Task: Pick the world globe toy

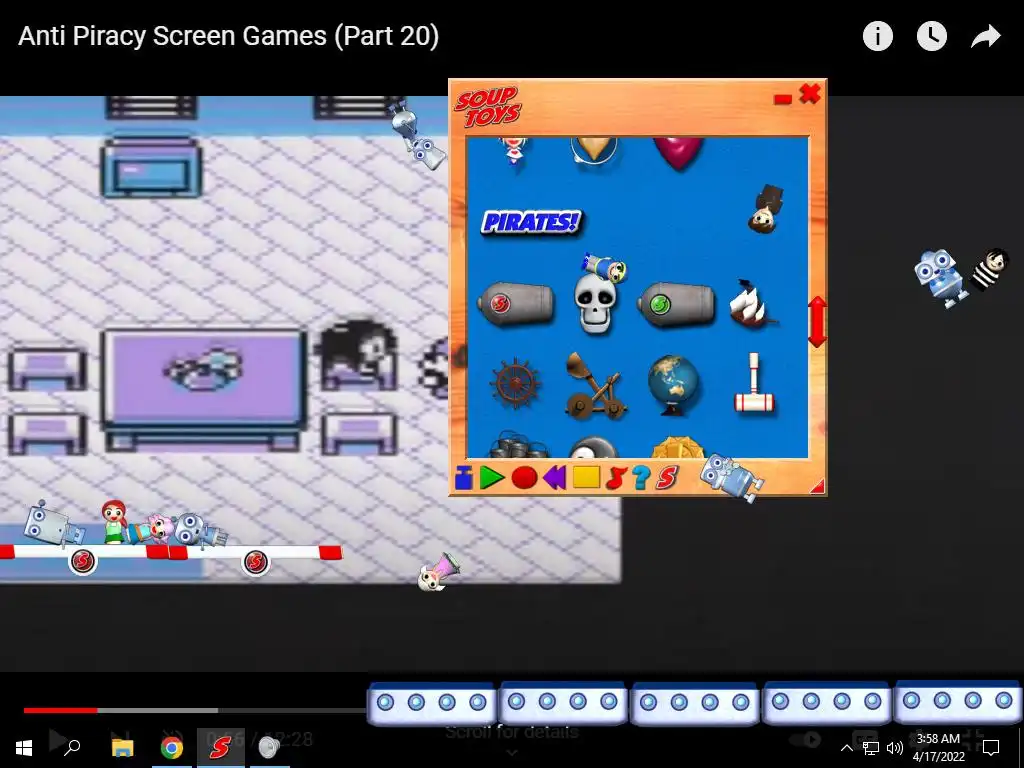Action: [673, 385]
